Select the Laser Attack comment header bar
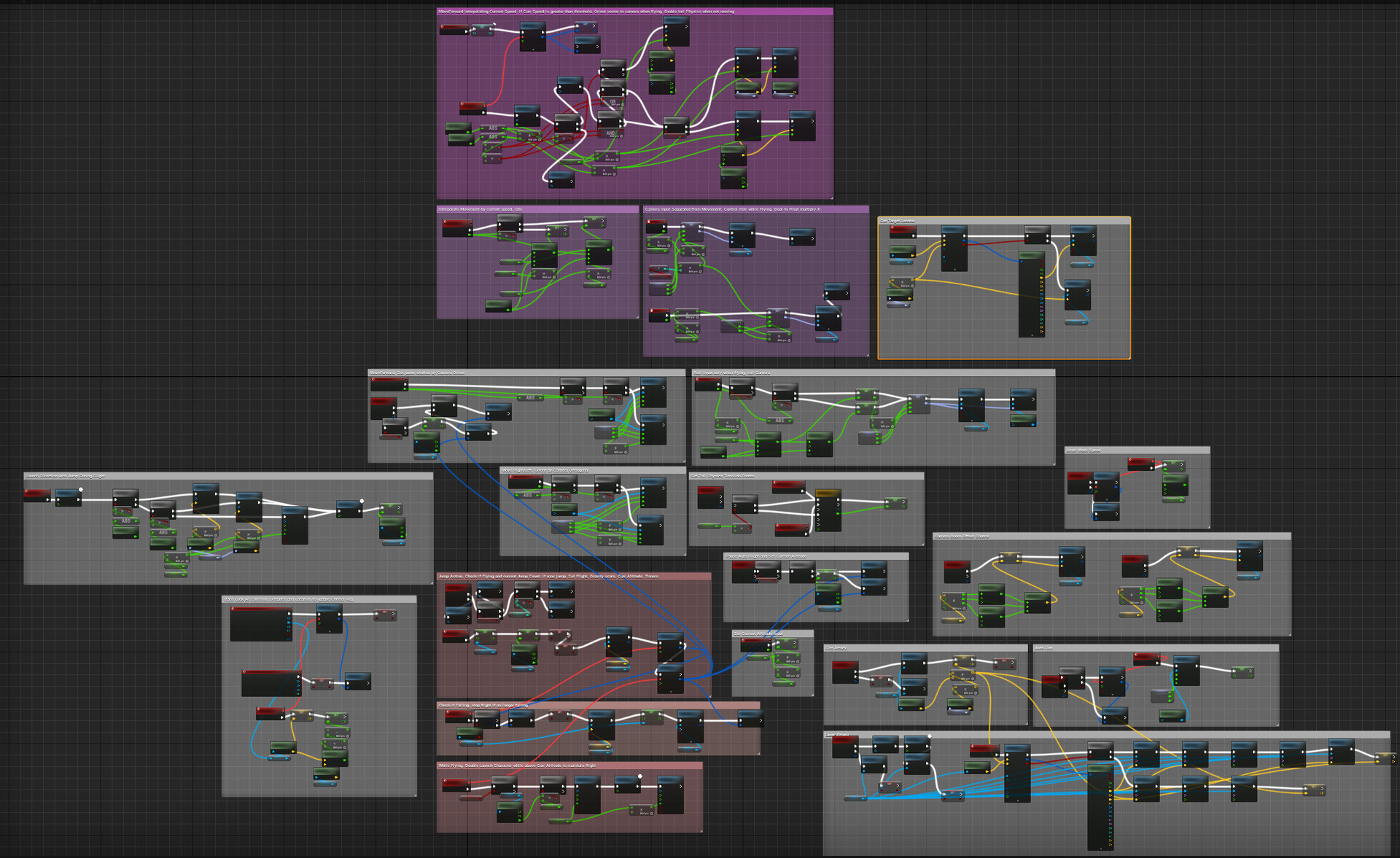1400x858 pixels. (948, 734)
